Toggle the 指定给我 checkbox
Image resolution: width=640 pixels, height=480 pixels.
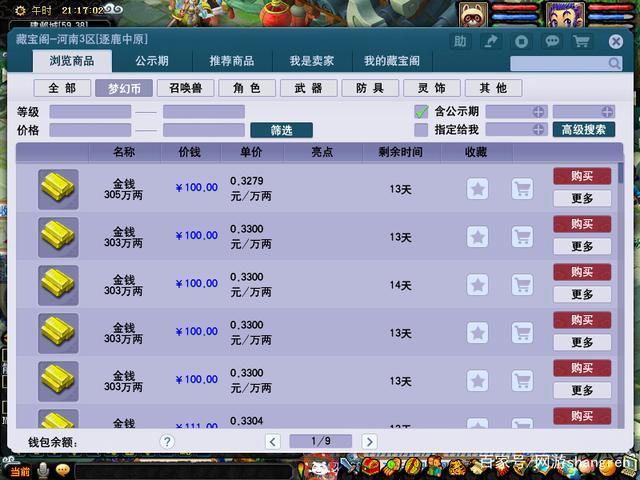pos(421,130)
